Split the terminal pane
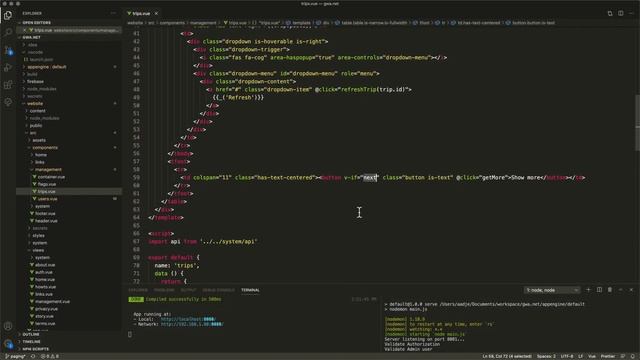This screenshot has width=640, height=360. (599, 290)
